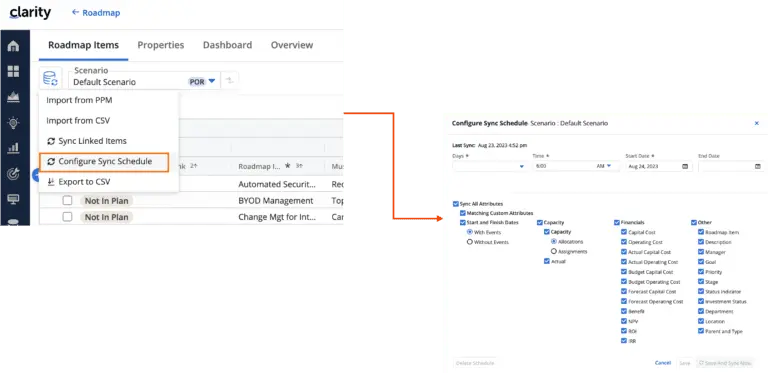Open the Start Date calendar icon
Viewport: 768px width, 373px height.
[685, 166]
